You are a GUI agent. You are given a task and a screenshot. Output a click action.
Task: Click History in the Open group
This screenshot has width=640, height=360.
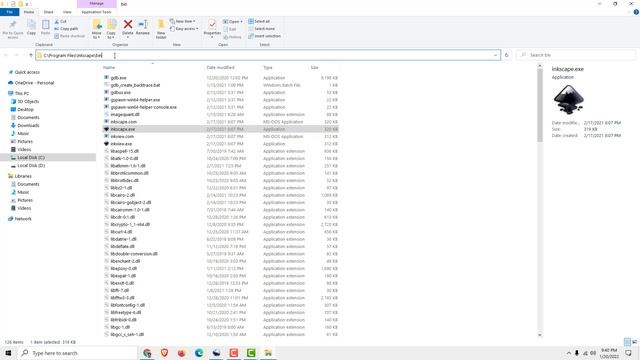tap(232, 37)
